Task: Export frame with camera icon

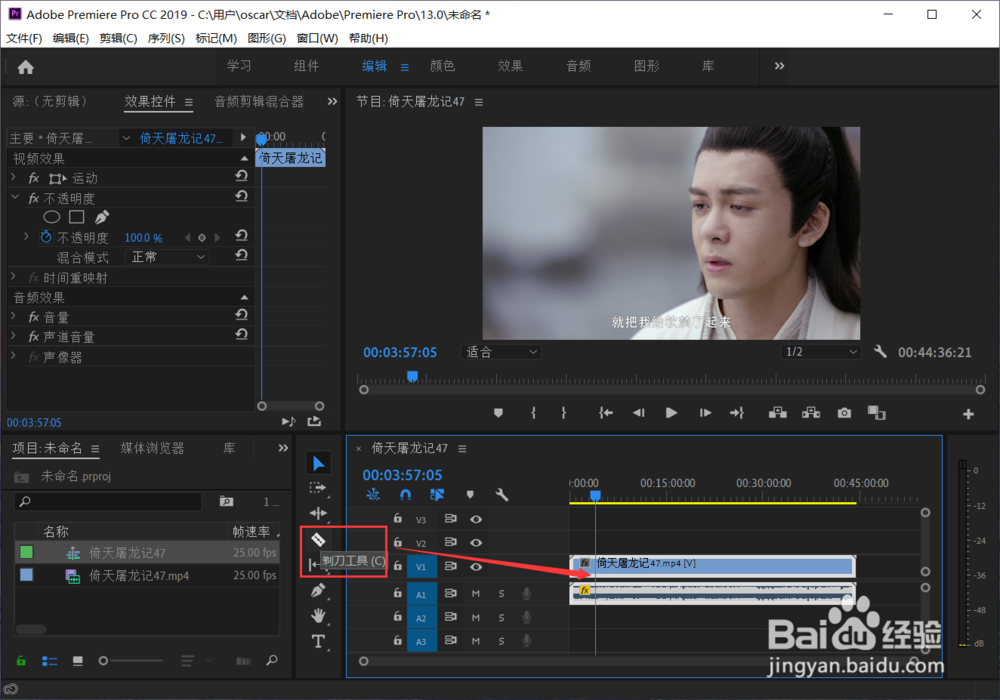Action: (844, 413)
